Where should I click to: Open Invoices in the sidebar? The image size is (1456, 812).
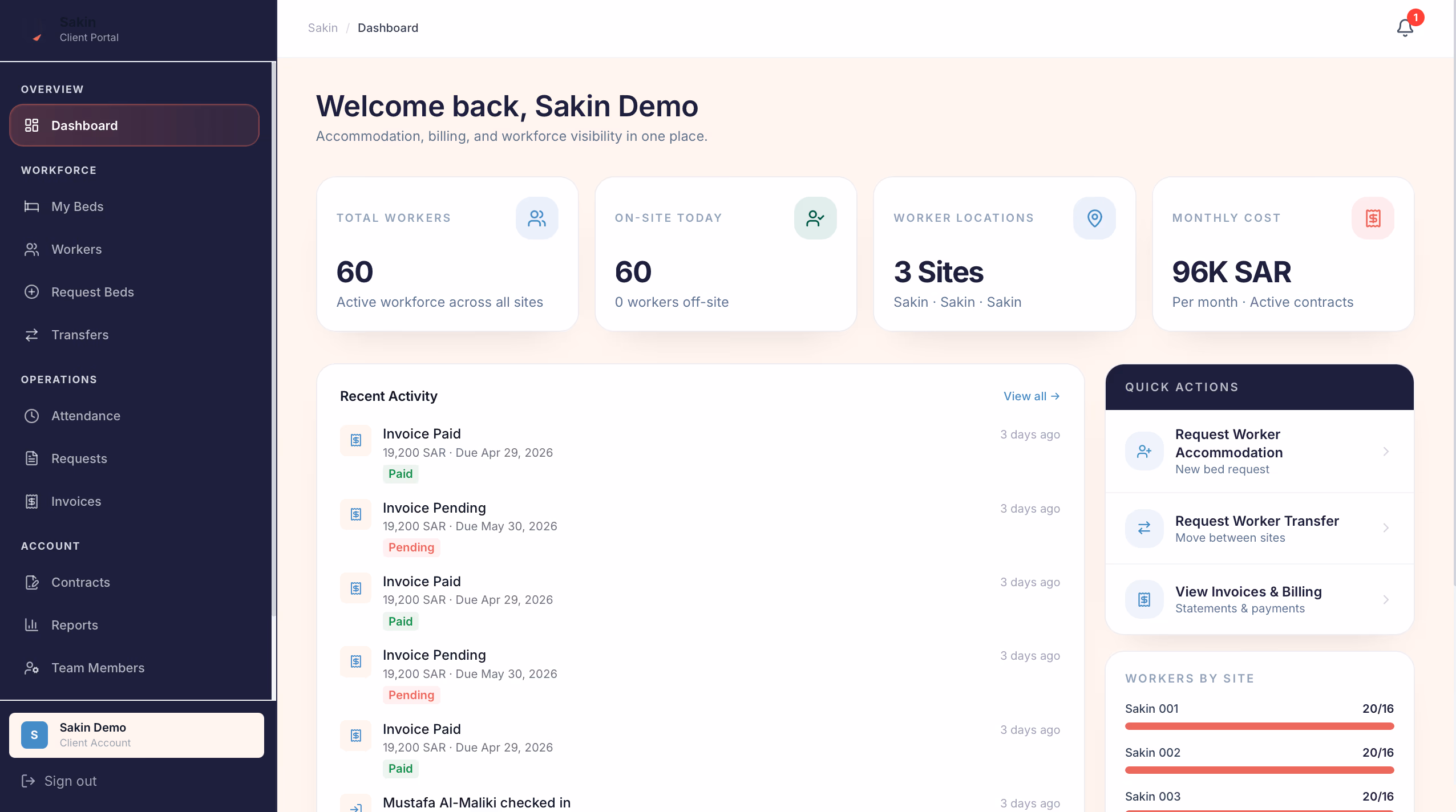point(134,501)
